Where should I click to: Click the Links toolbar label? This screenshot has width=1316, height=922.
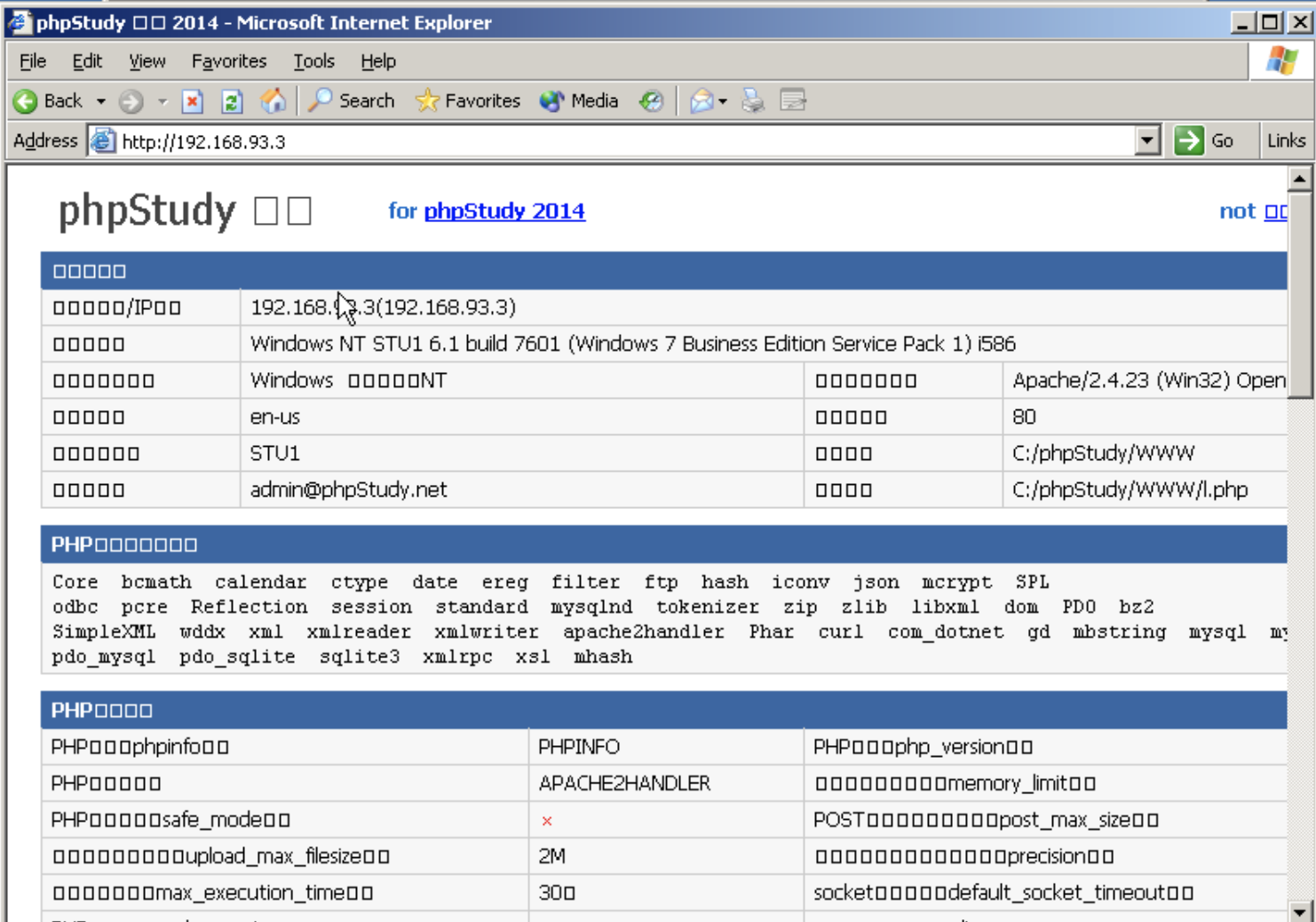pos(1285,140)
